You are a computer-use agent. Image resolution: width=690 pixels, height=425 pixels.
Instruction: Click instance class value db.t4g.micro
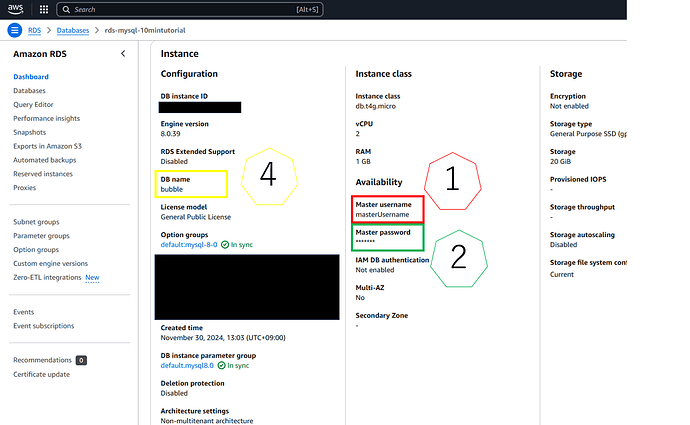375,106
